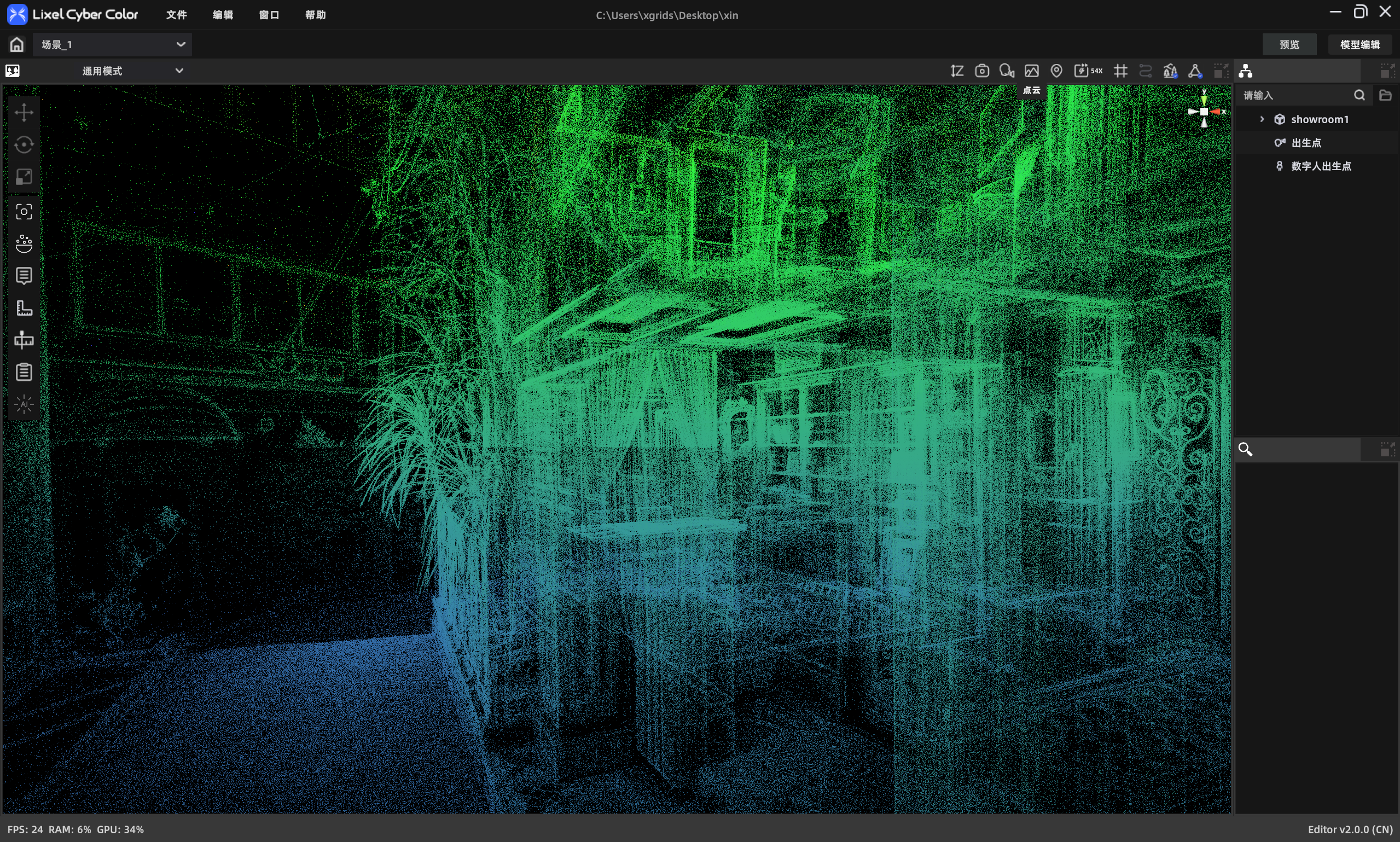Activate the focus frame tool
This screenshot has width=1400, height=842.
(24, 212)
